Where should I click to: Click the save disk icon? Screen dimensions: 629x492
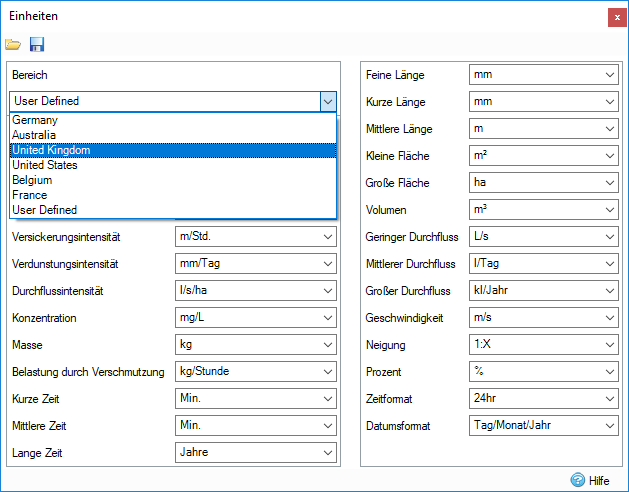click(37, 44)
